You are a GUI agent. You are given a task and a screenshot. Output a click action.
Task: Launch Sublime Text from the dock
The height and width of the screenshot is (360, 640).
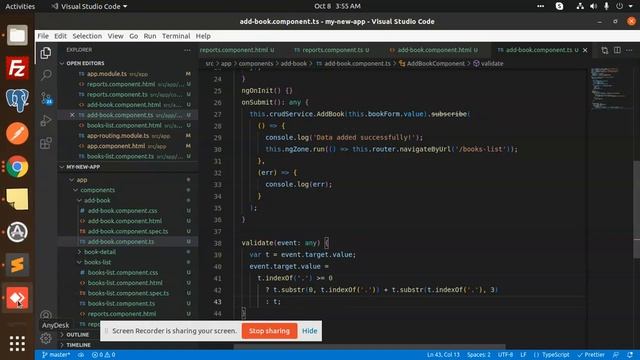(17, 265)
